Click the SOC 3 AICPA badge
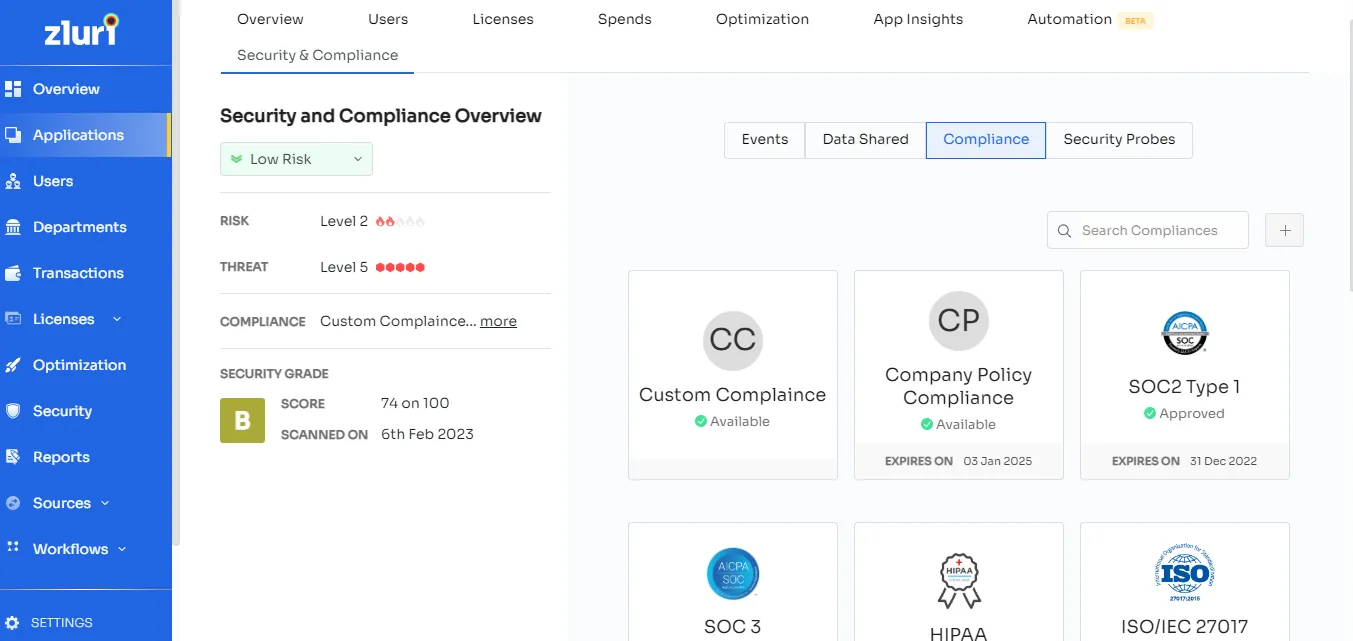The image size is (1353, 641). point(733,574)
